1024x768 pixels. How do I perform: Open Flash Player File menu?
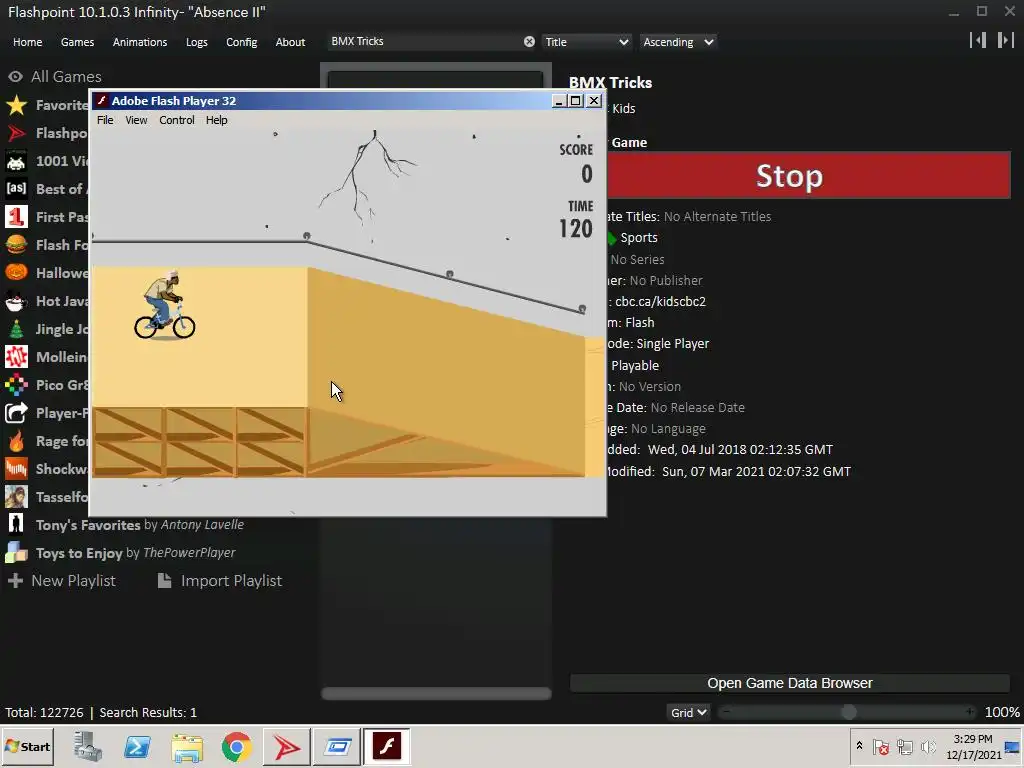coord(105,120)
